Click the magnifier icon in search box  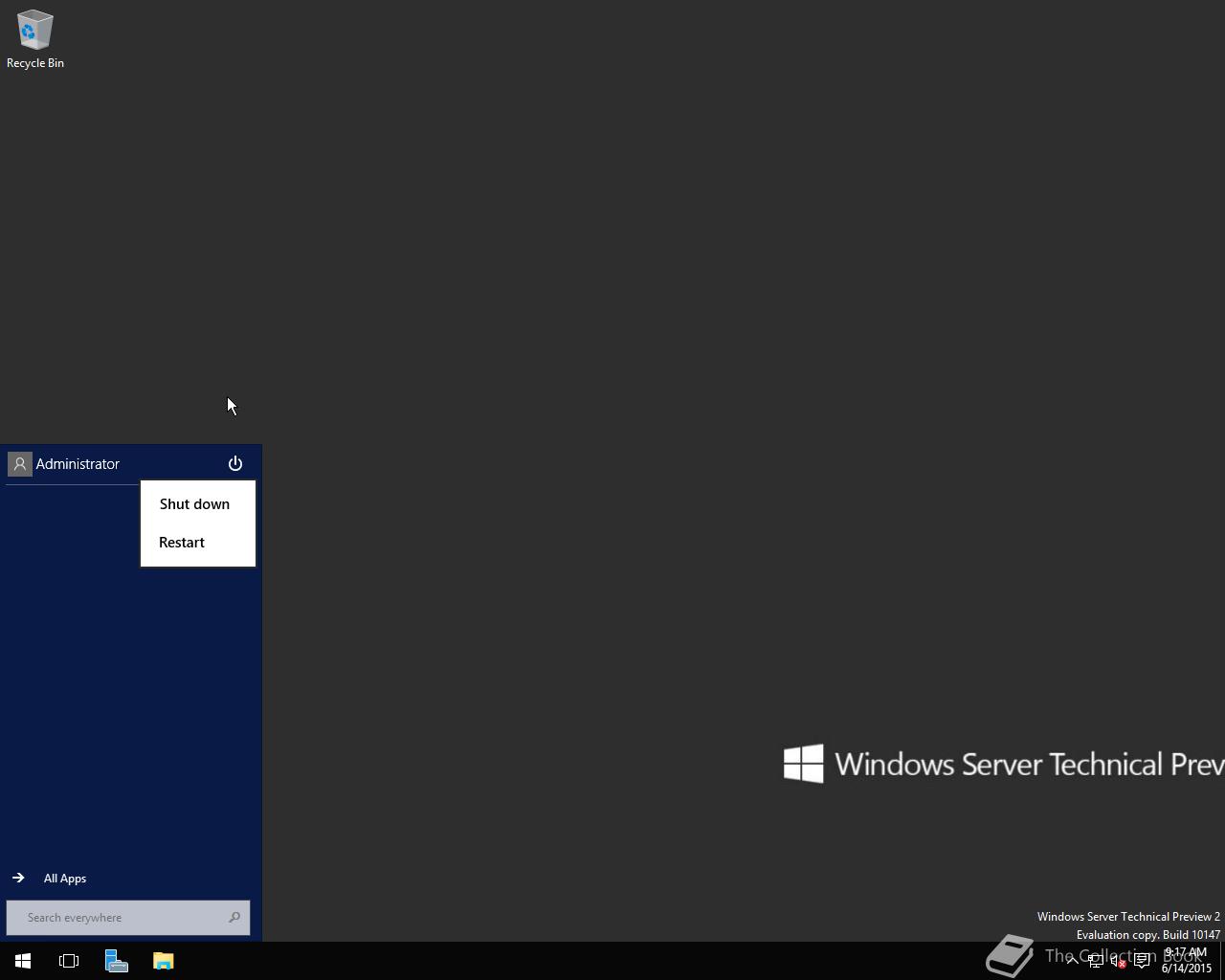pyautogui.click(x=234, y=918)
